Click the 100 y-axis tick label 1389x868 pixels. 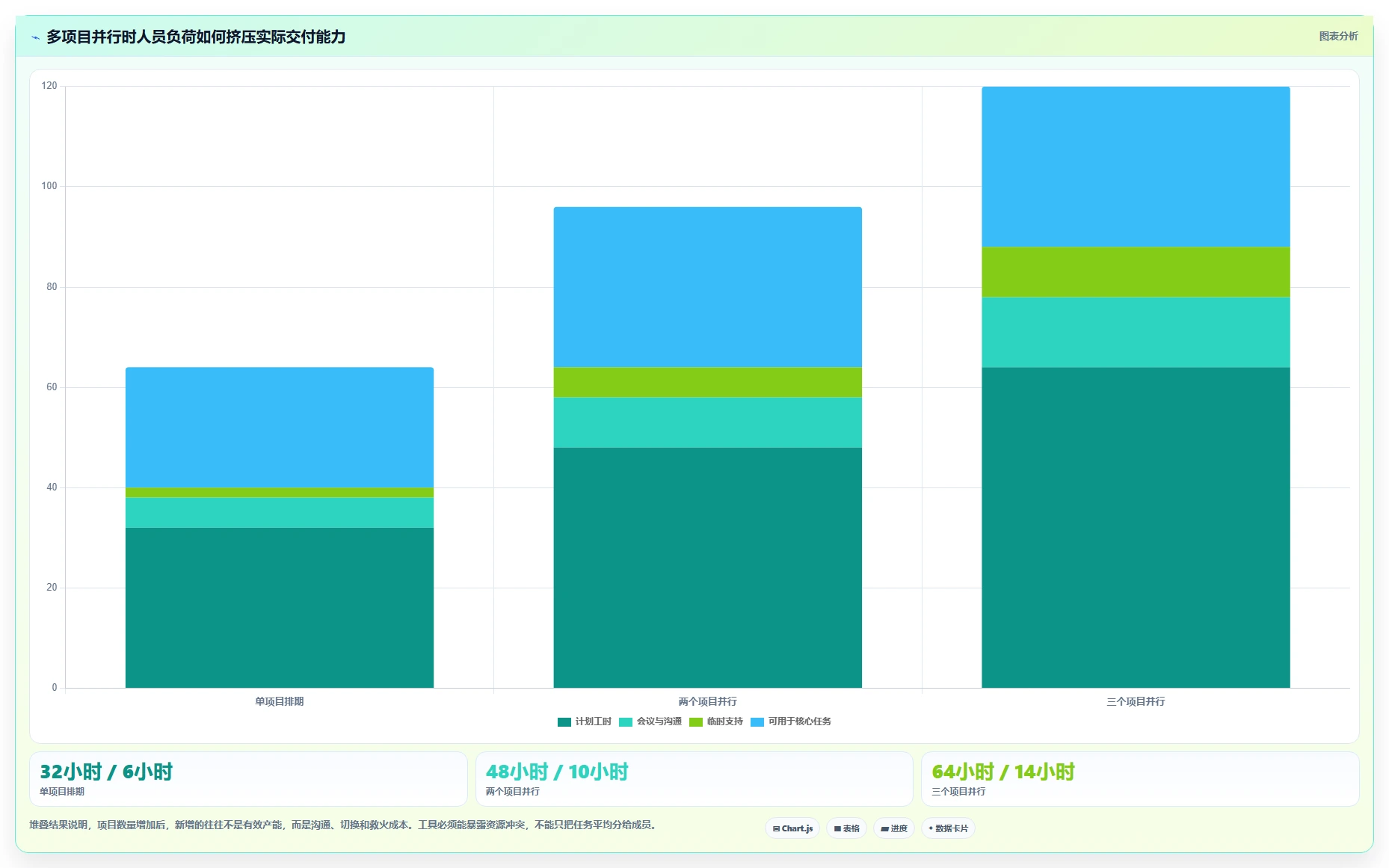coord(49,186)
